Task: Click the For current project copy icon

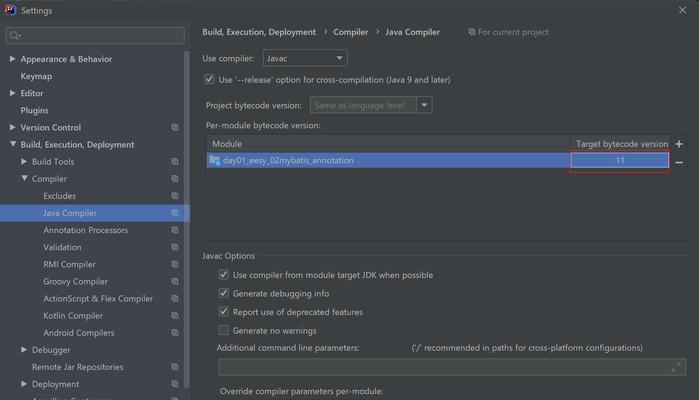Action: click(472, 32)
